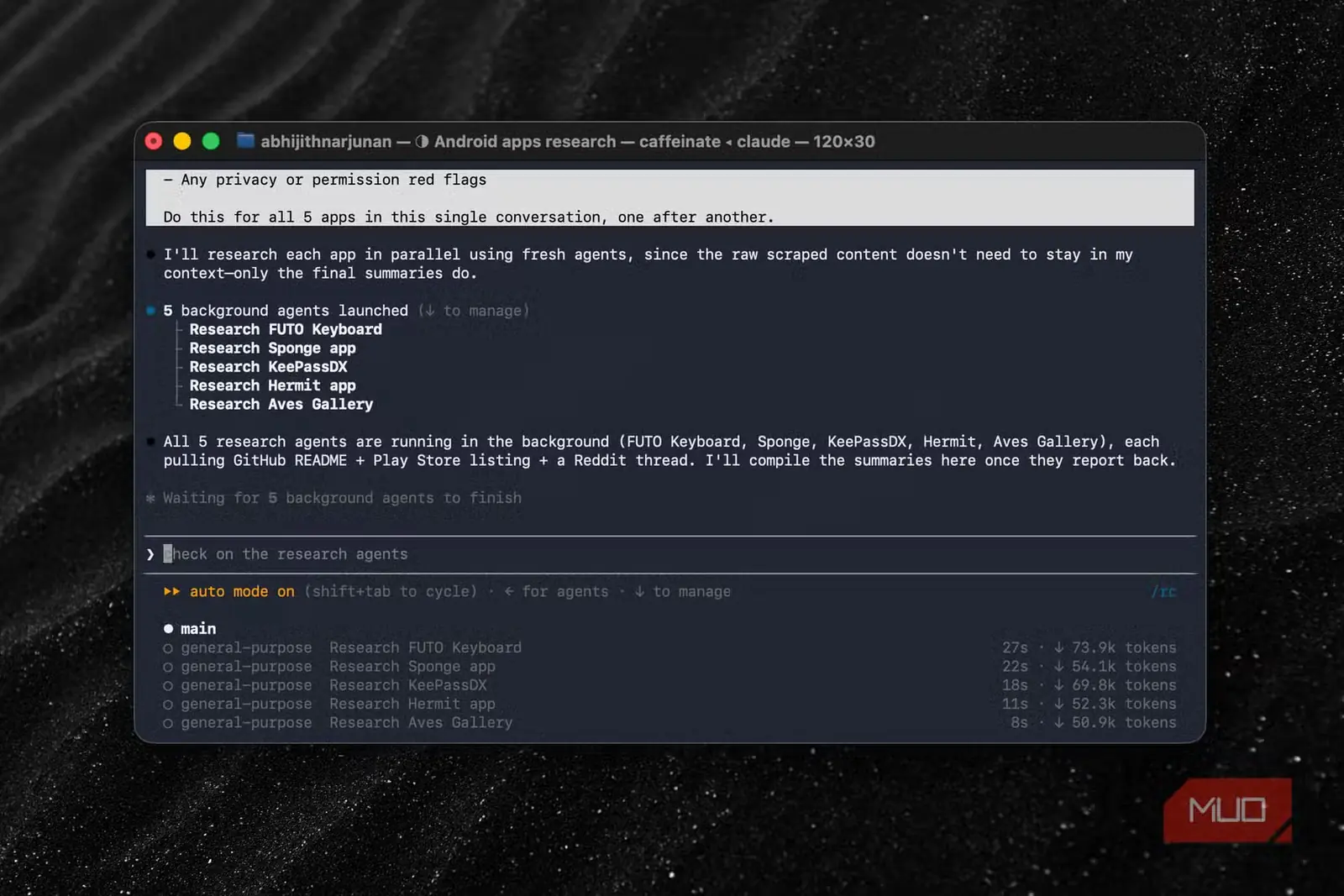This screenshot has height=896, width=1344.
Task: Click the window title 'Android apps research'
Action: pyautogui.click(x=525, y=141)
